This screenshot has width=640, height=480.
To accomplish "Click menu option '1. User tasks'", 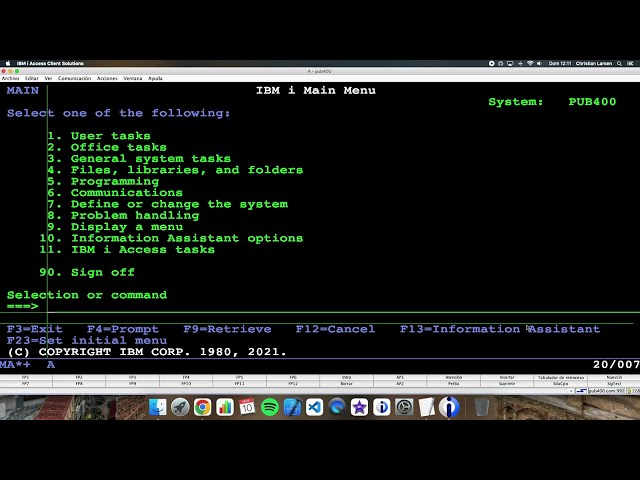I will coord(99,136).
